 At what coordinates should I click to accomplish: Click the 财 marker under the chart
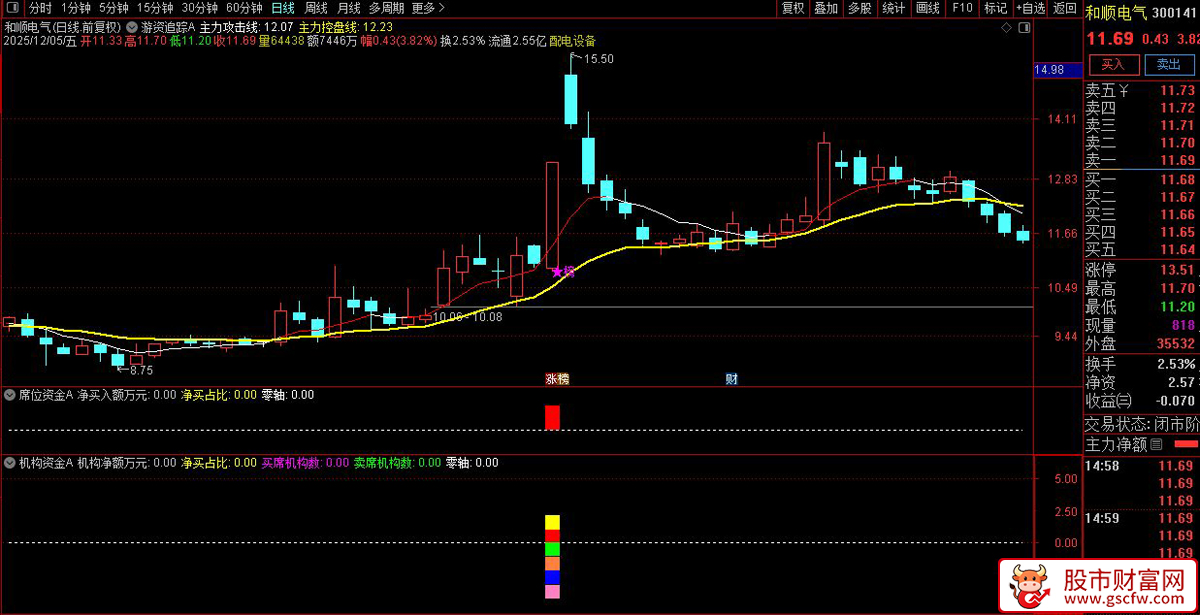coord(732,379)
